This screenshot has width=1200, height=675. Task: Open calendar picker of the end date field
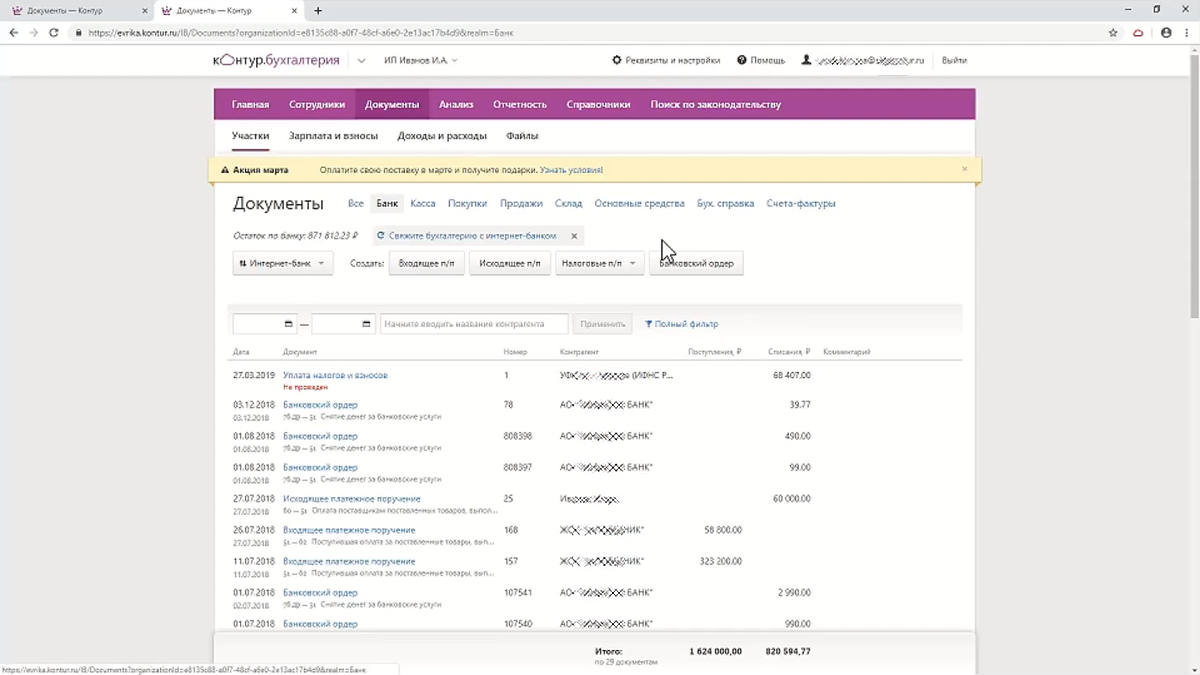coord(368,324)
